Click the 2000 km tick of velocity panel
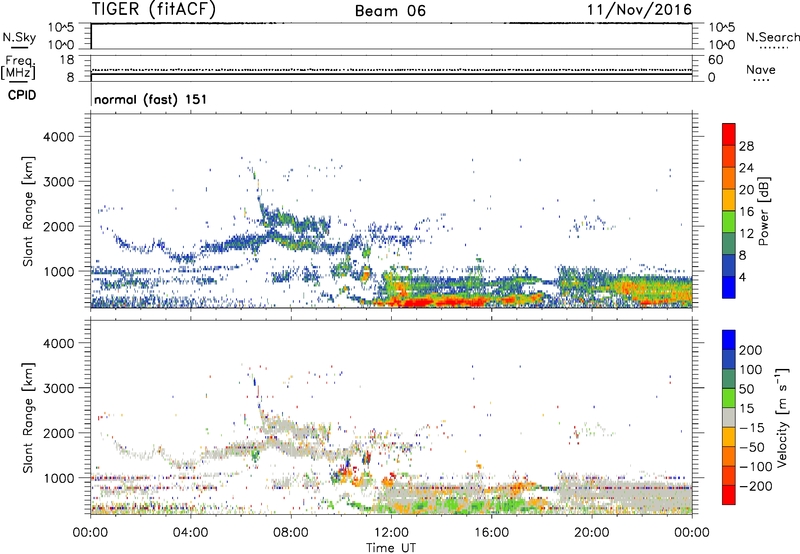 pos(59,433)
